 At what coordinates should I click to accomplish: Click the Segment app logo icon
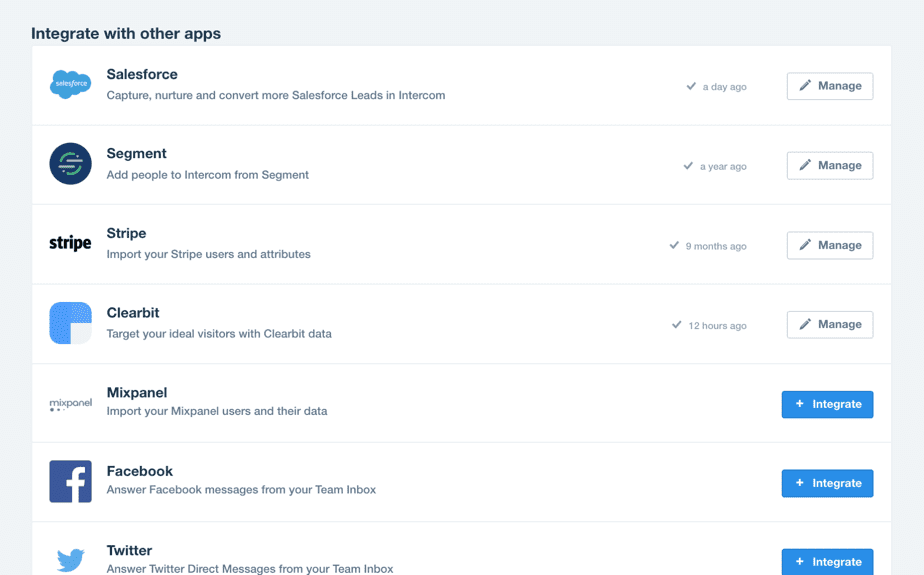pyautogui.click(x=70, y=164)
